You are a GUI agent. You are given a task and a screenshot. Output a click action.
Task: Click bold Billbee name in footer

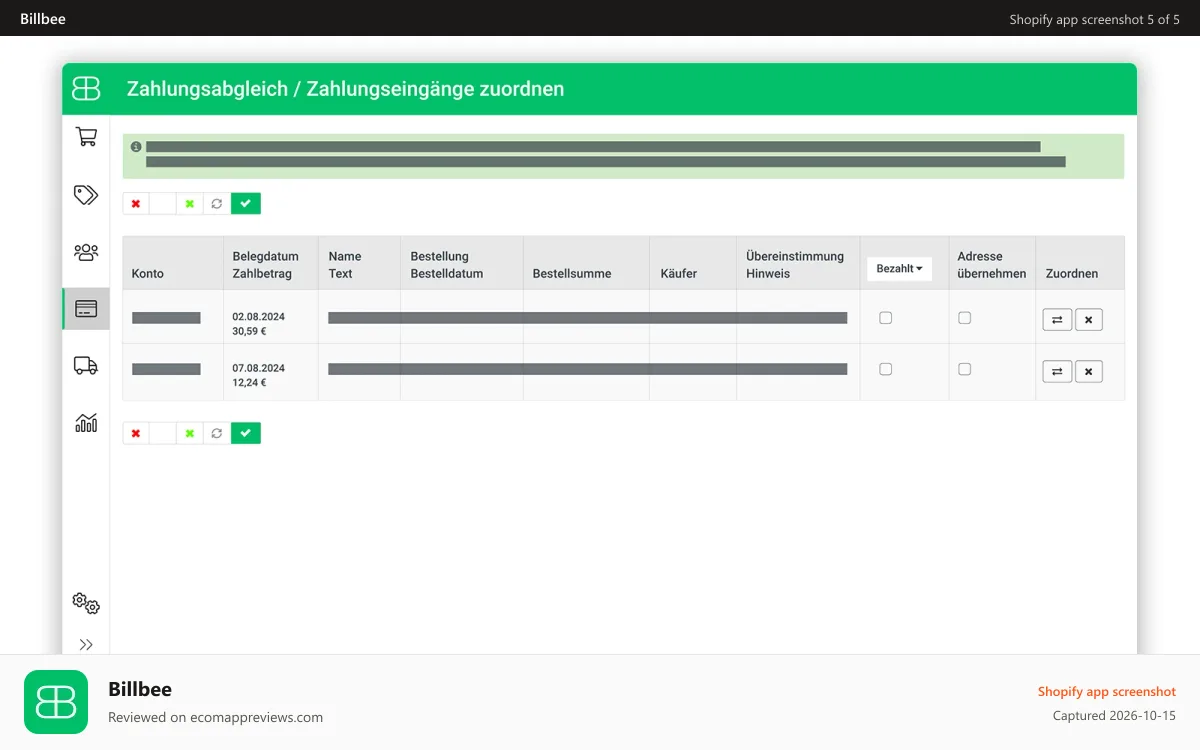pos(140,689)
